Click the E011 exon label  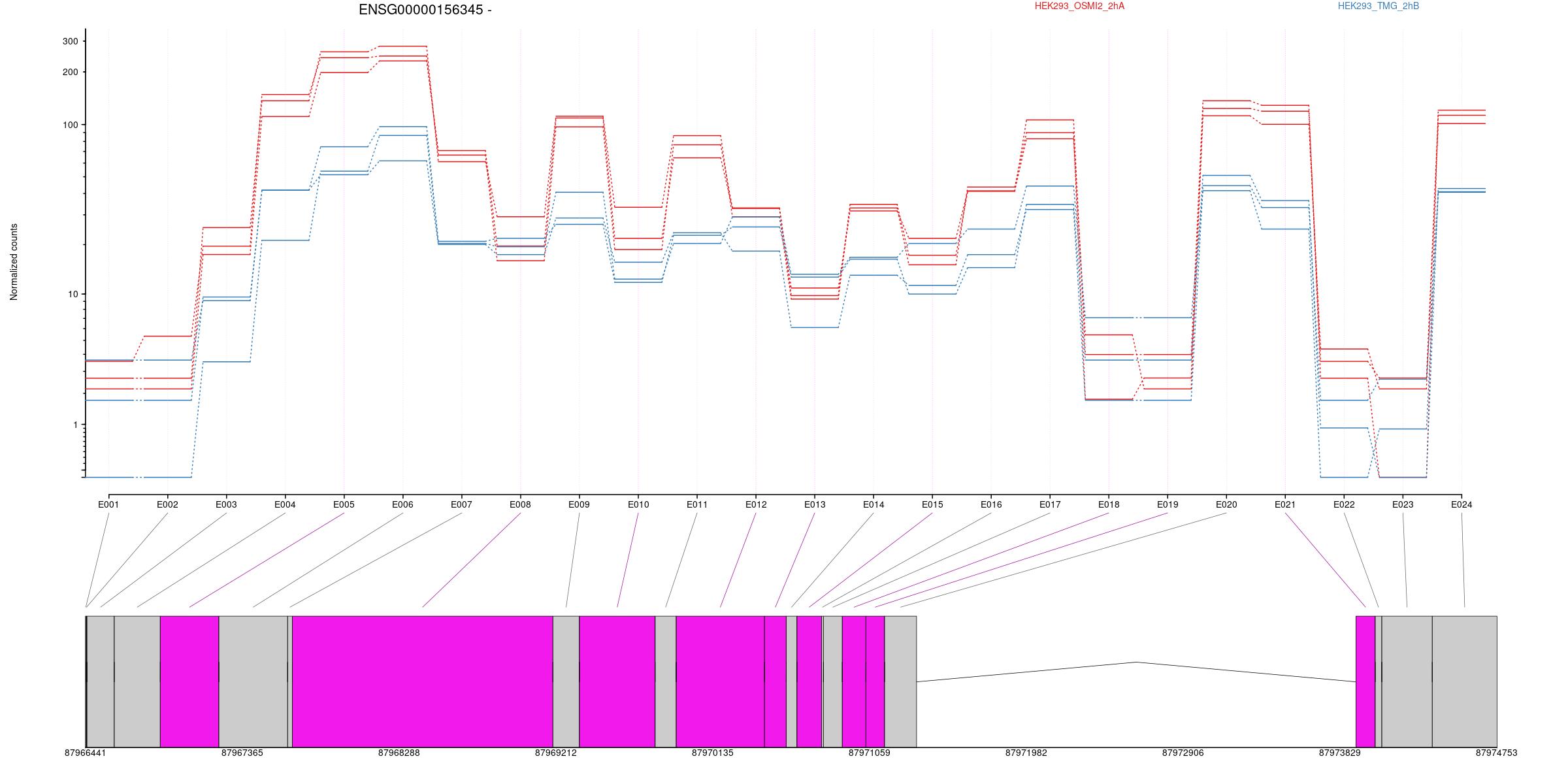tap(697, 504)
